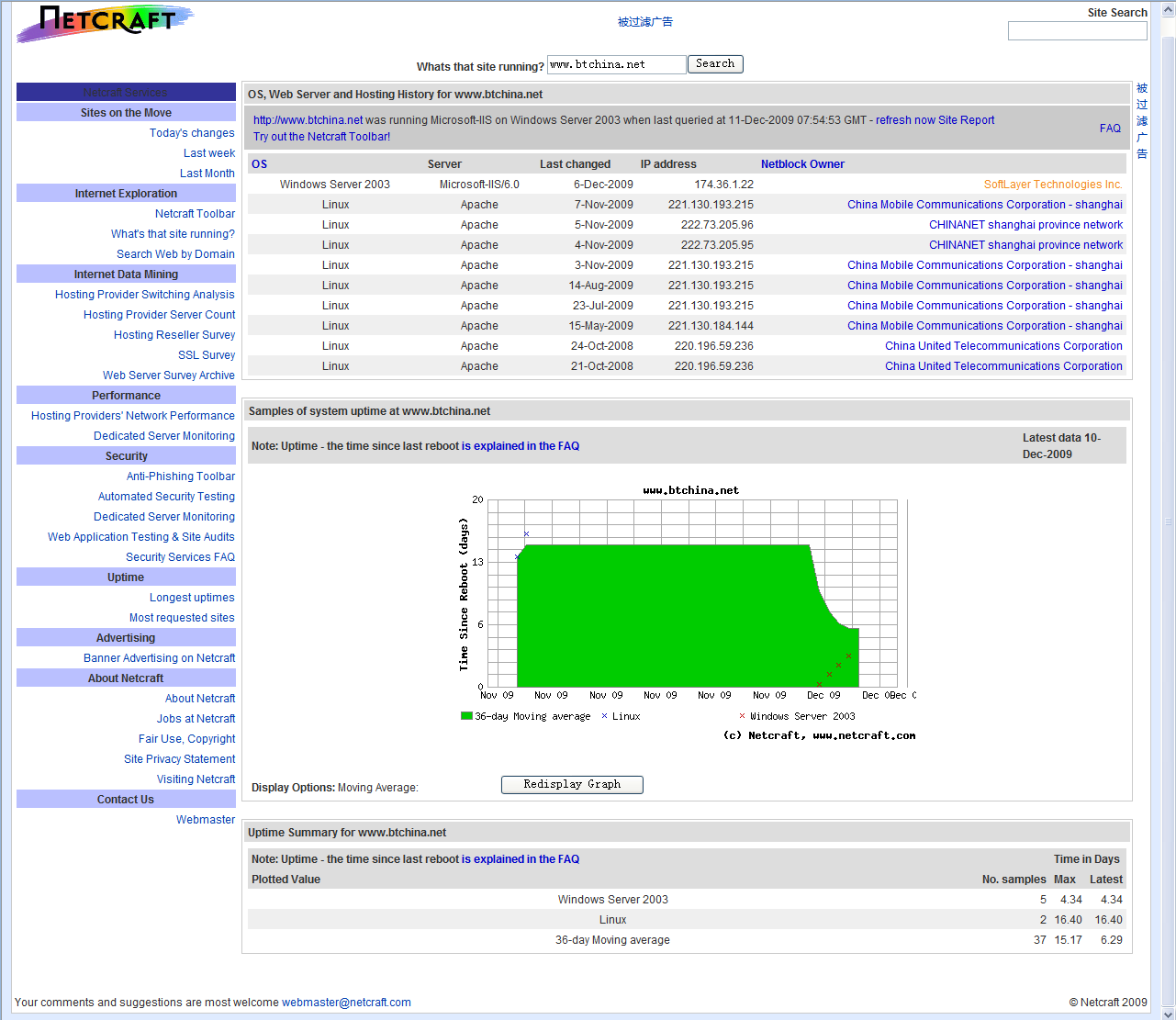Viewport: 1176px width, 1020px height.
Task: Click the Netcraft logo
Action: tap(105, 22)
